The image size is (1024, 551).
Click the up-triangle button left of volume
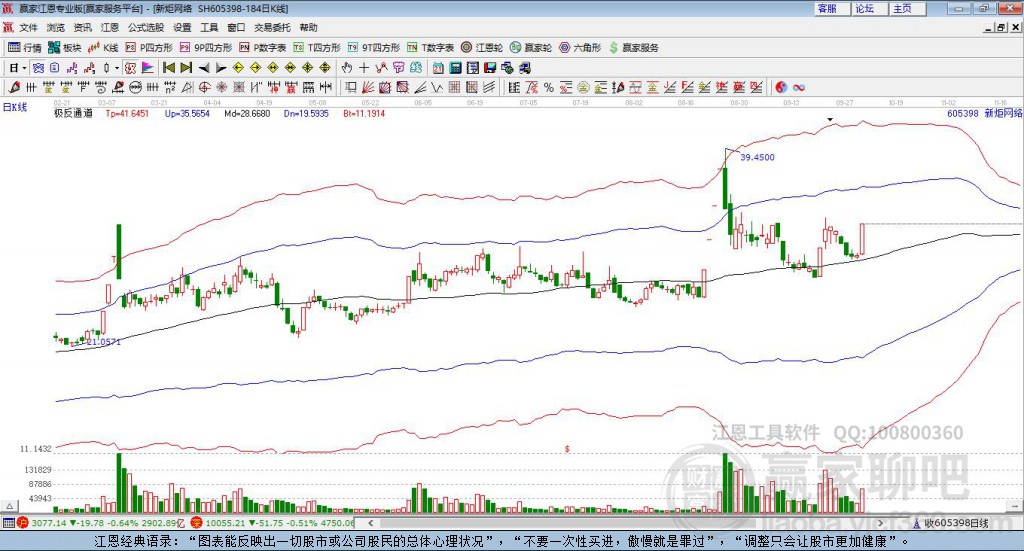tap(9, 506)
